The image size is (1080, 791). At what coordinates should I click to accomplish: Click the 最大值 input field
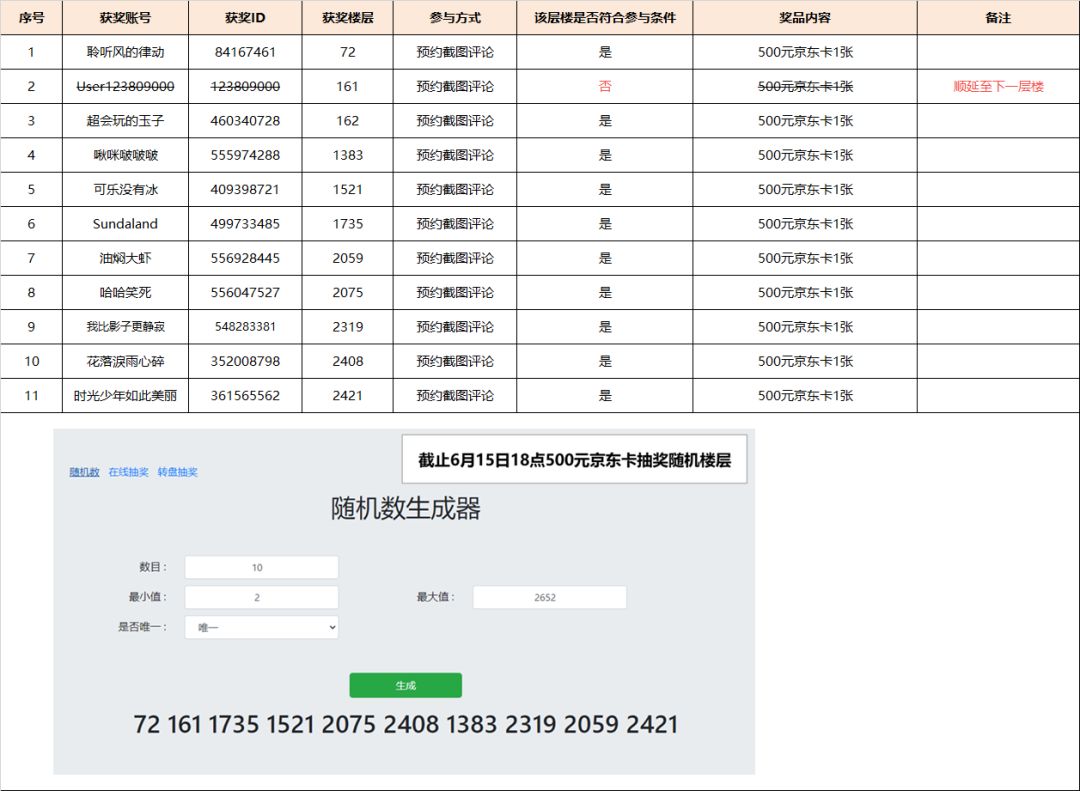550,597
